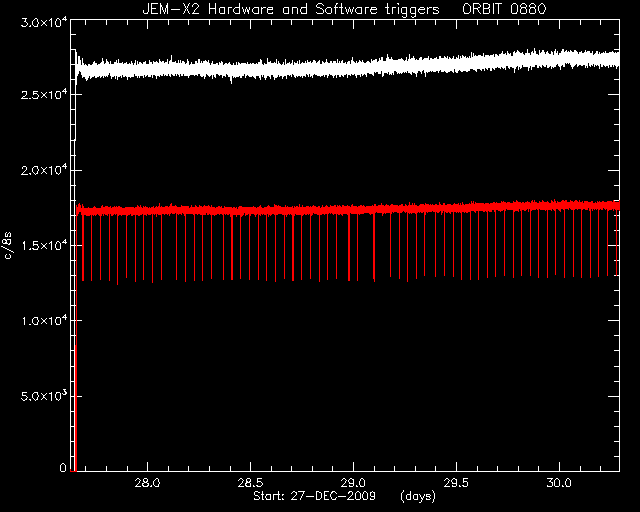
Task: Click the 1.0×10⁴ y-axis tick label
Action: coord(44,320)
